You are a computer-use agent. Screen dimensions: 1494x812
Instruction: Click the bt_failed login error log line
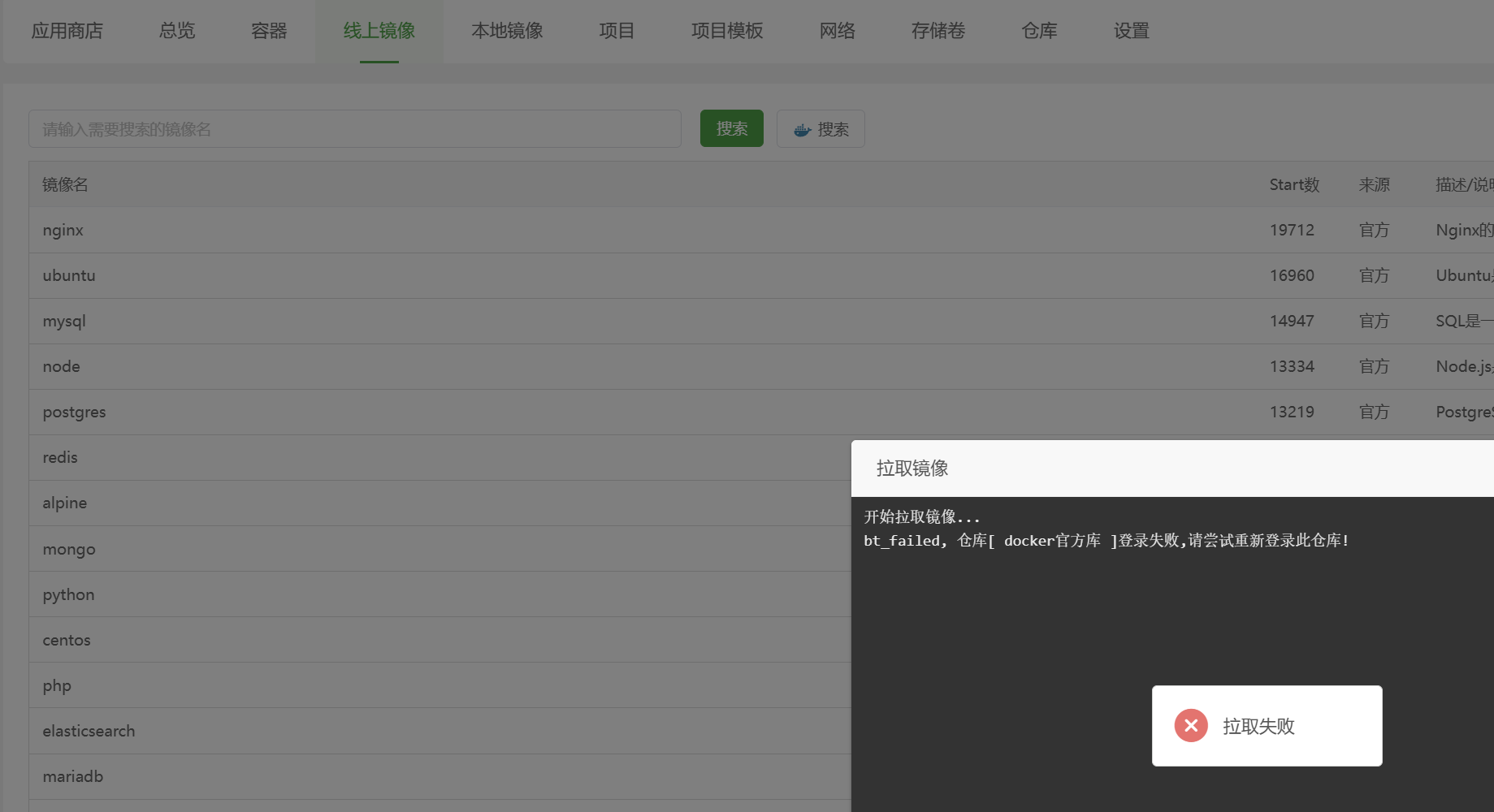tap(1106, 540)
